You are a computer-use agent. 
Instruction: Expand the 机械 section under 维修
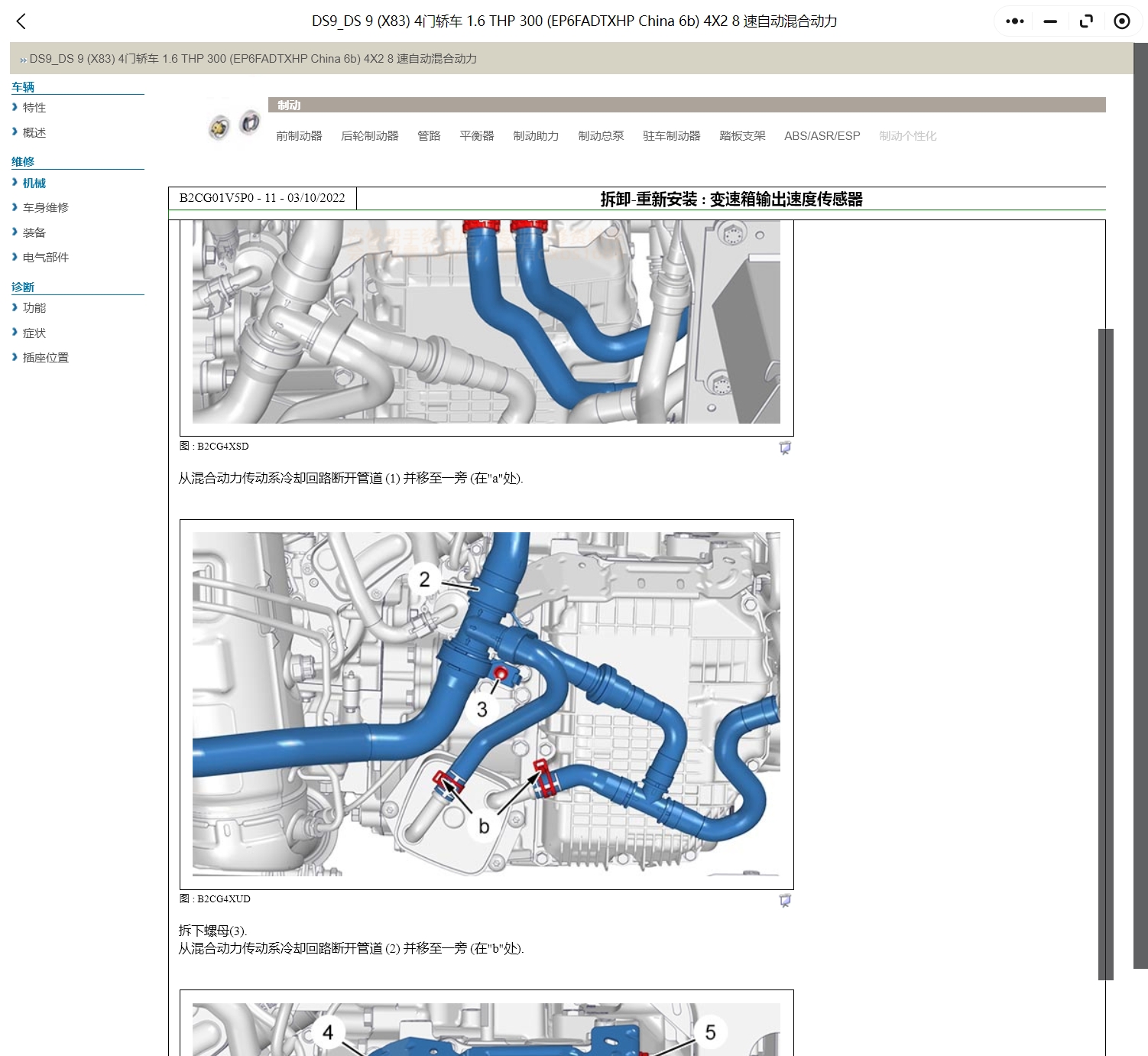(x=34, y=183)
